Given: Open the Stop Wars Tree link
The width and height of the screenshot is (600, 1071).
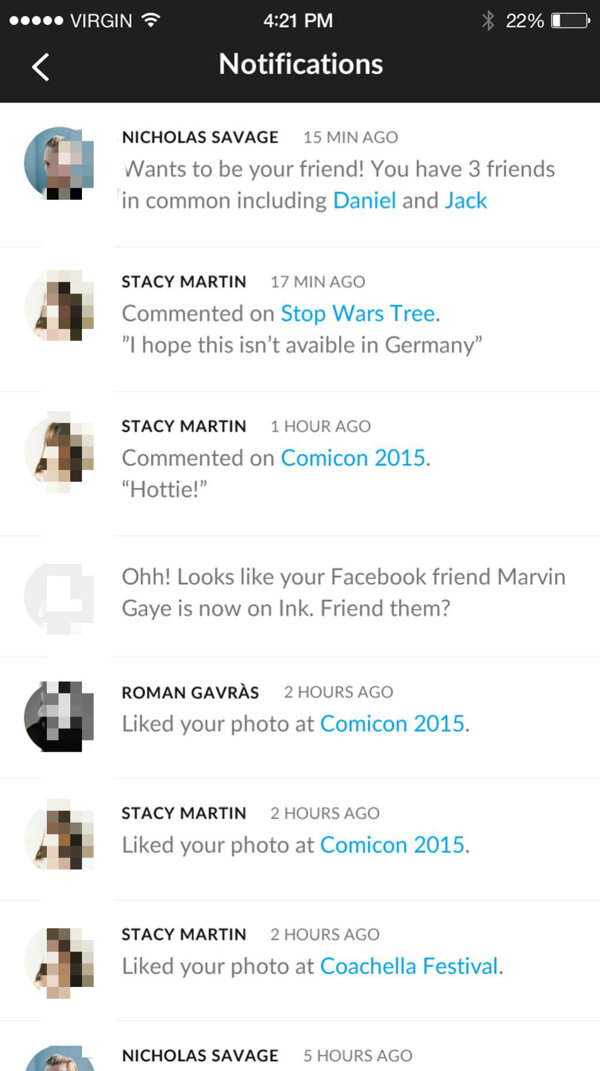Looking at the screenshot, I should point(358,313).
